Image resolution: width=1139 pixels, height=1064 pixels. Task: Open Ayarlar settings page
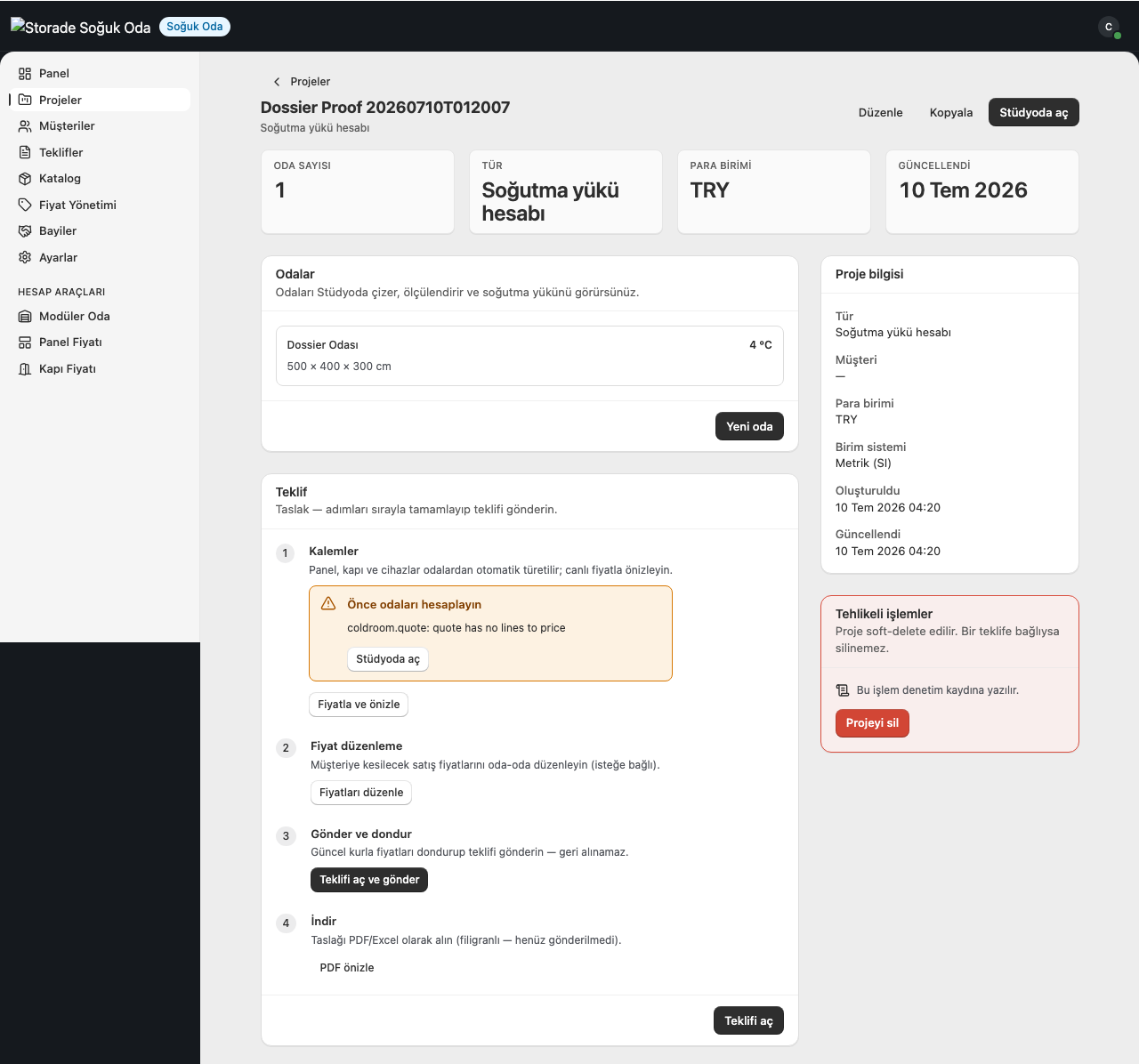click(x=100, y=257)
